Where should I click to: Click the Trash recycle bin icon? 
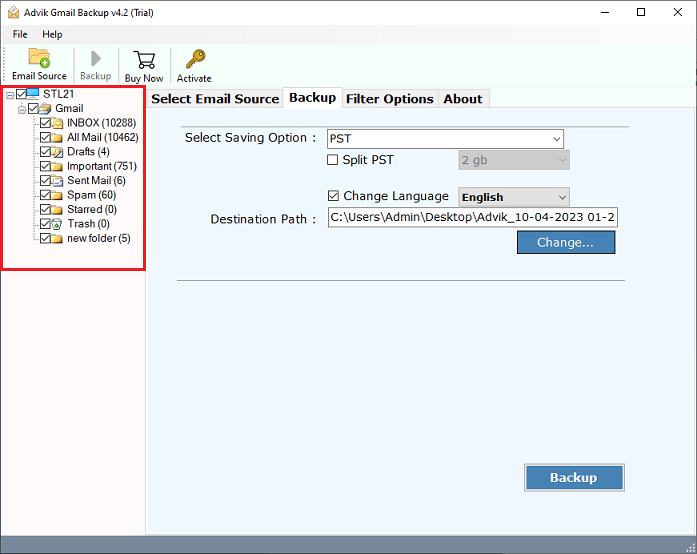57,224
